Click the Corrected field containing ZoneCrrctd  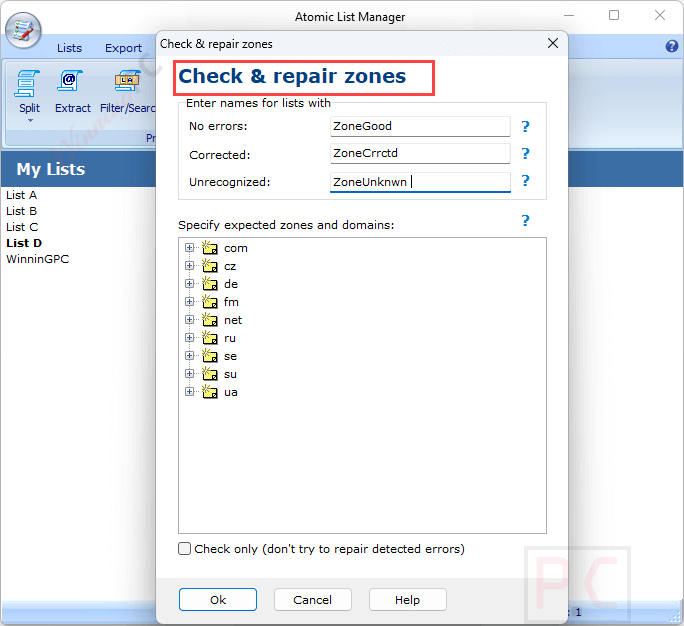pyautogui.click(x=420, y=154)
